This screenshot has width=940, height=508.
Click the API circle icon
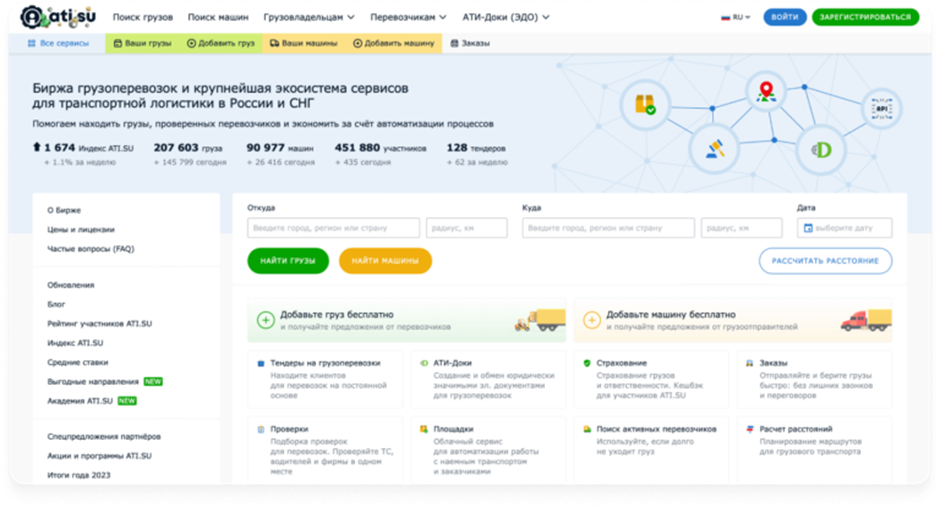[881, 109]
